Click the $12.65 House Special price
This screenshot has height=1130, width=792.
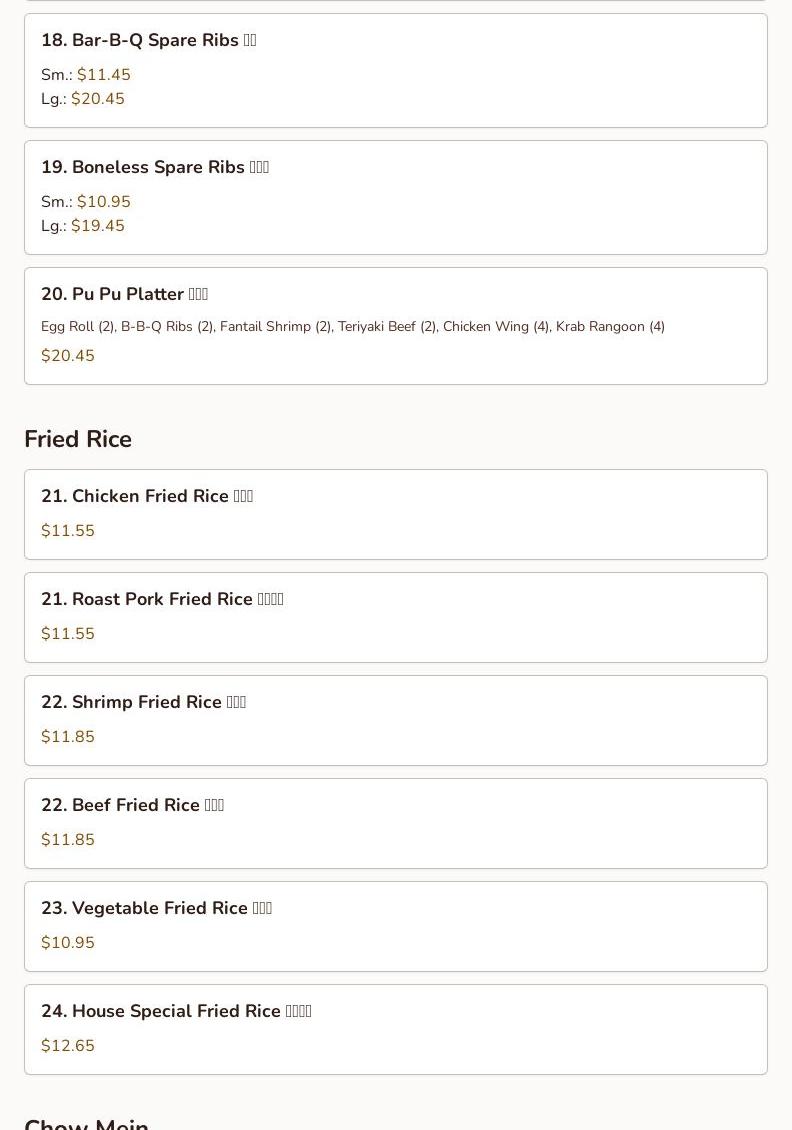coord(68,1046)
